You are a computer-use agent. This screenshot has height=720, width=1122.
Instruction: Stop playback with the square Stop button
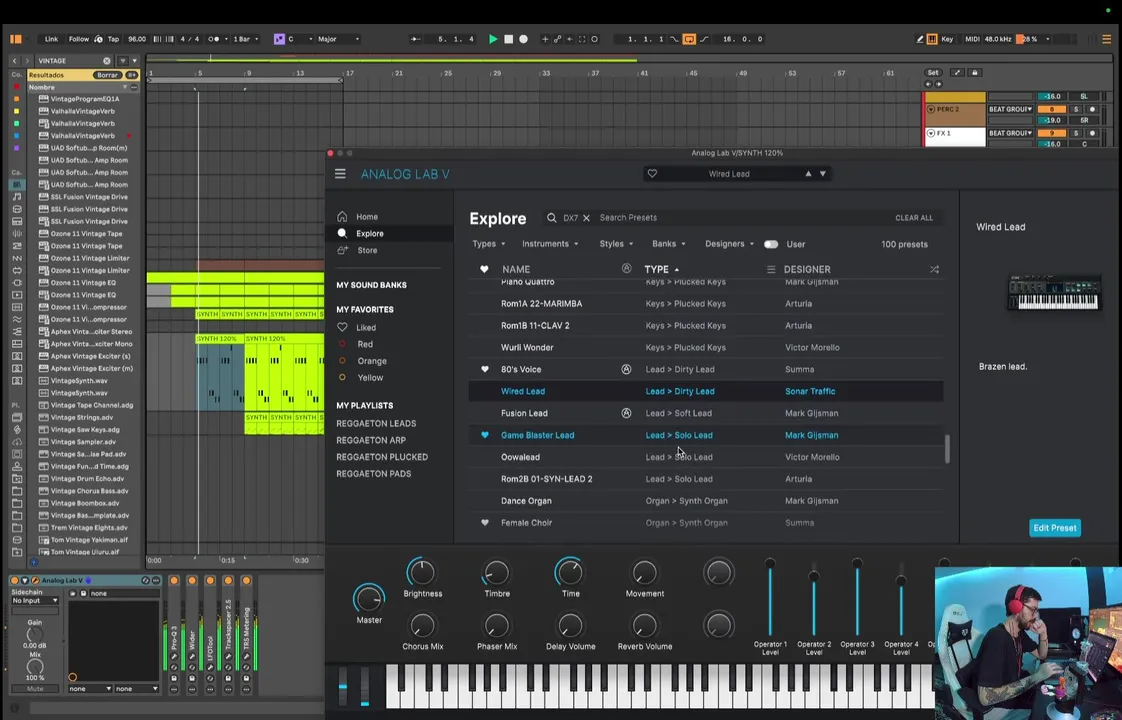[508, 39]
